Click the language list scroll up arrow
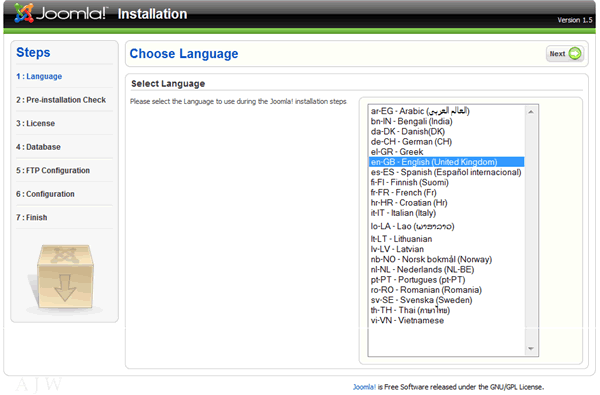This screenshot has height=395, width=600. (x=531, y=112)
